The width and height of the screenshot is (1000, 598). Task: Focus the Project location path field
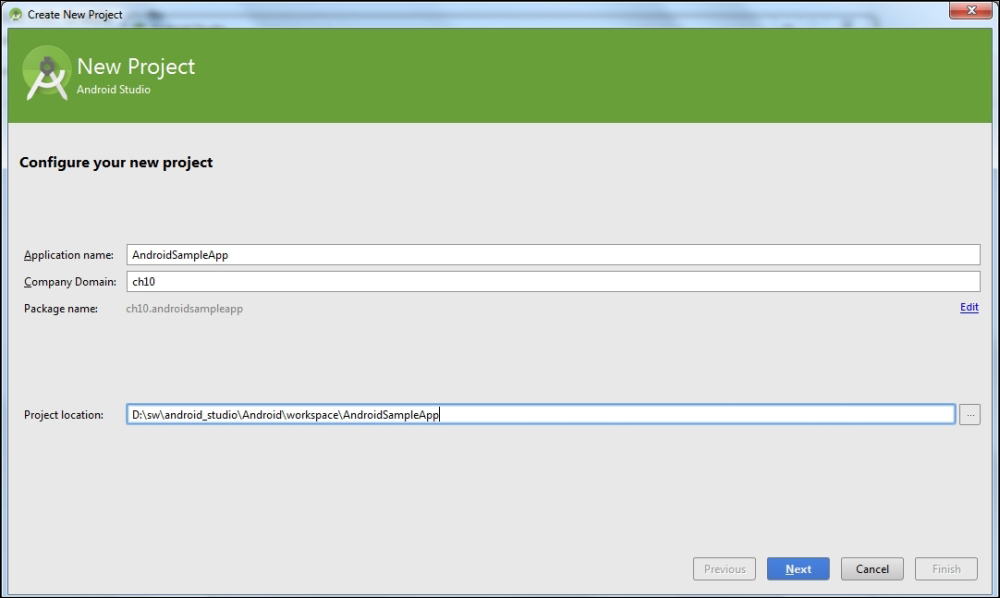point(541,414)
